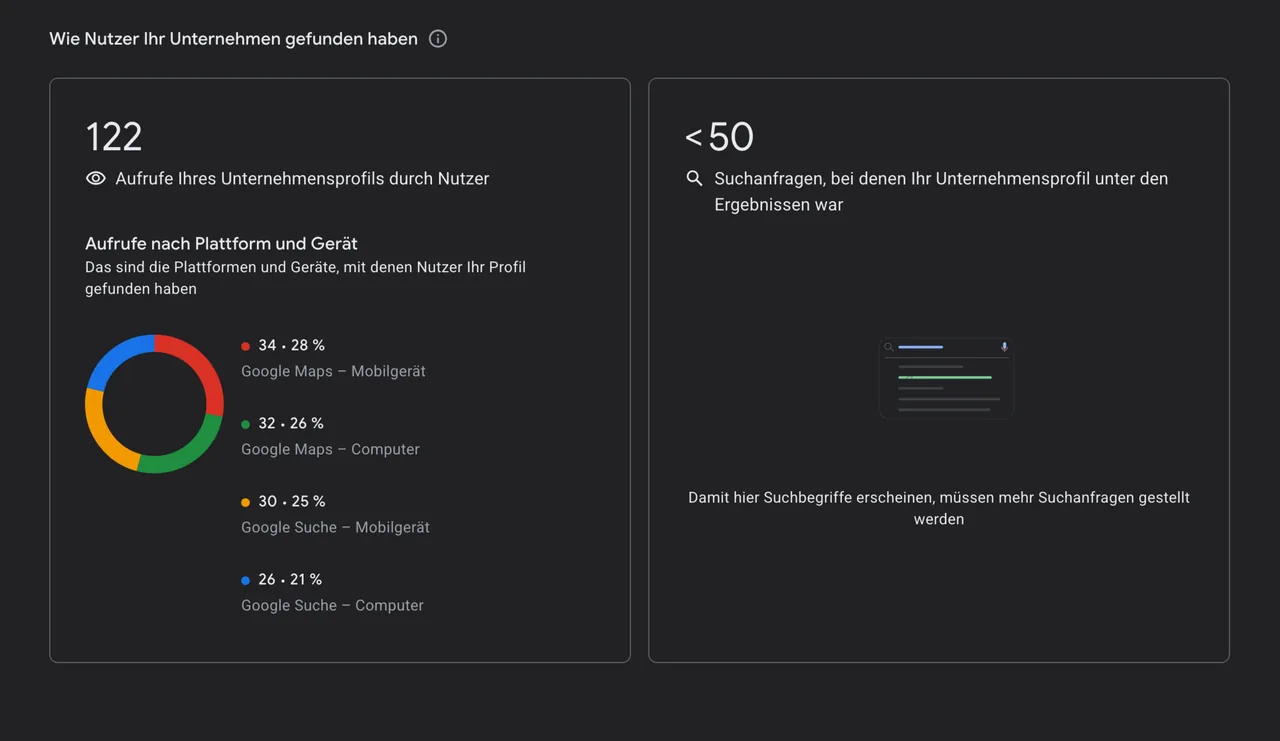Click the yellow segment of the donut chart
Screen dimensions: 1280x741
click(x=102, y=436)
